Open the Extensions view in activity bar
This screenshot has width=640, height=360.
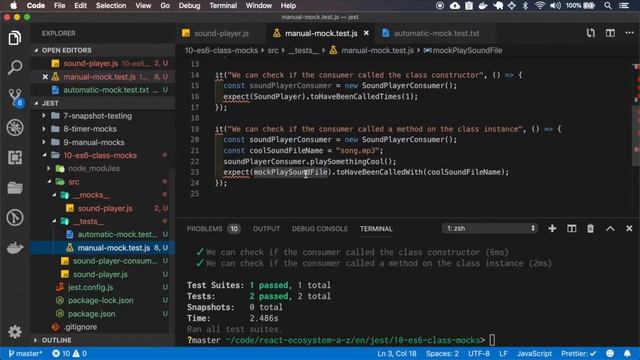(x=15, y=158)
